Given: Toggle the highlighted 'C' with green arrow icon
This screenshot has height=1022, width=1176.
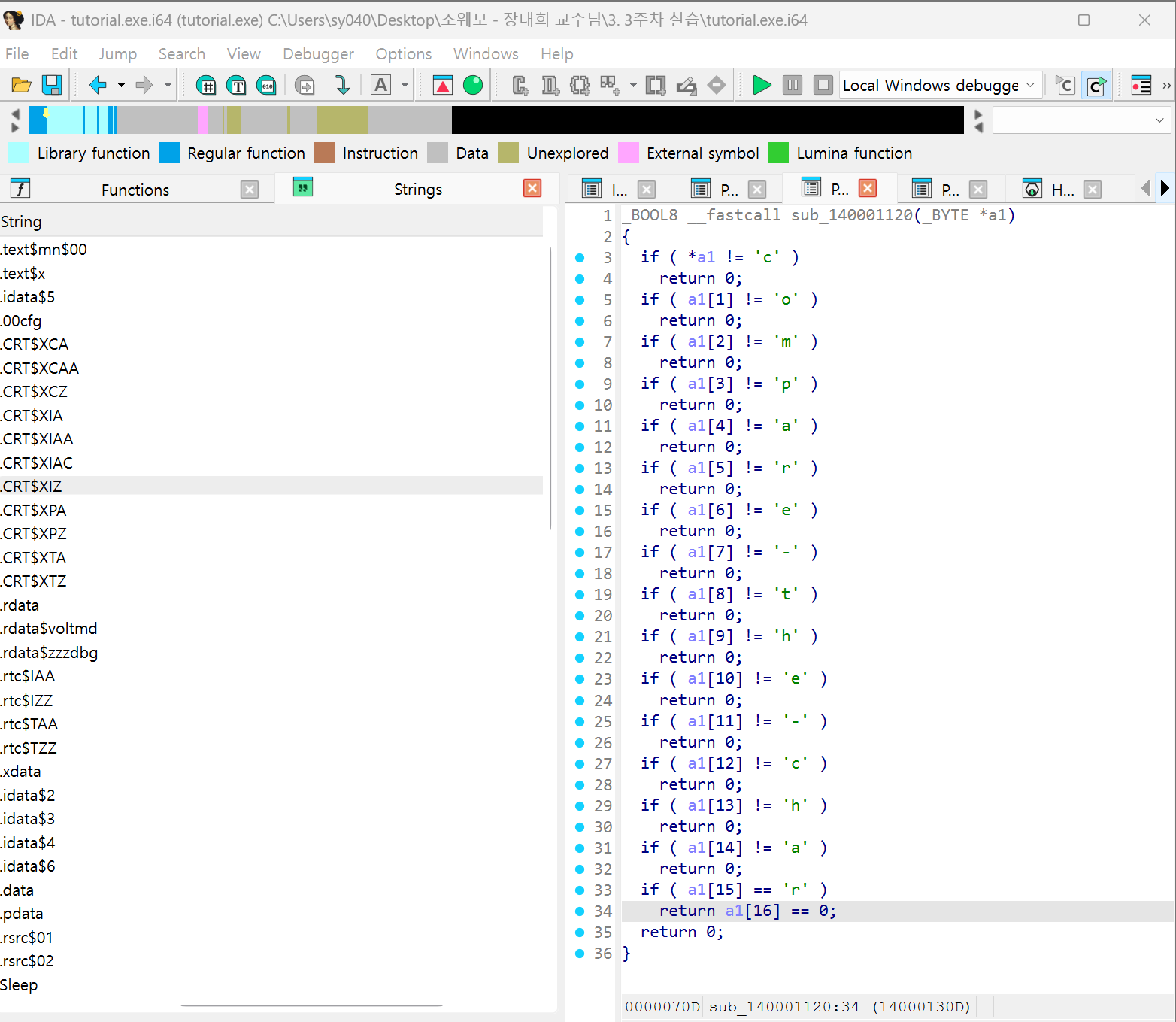Looking at the screenshot, I should (x=1096, y=85).
